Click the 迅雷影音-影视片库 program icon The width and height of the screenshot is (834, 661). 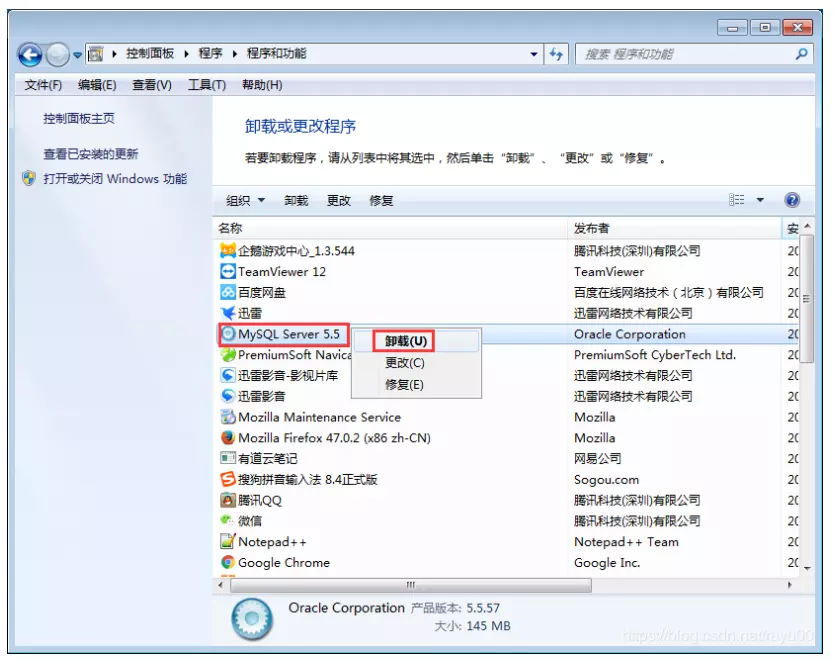(x=228, y=375)
